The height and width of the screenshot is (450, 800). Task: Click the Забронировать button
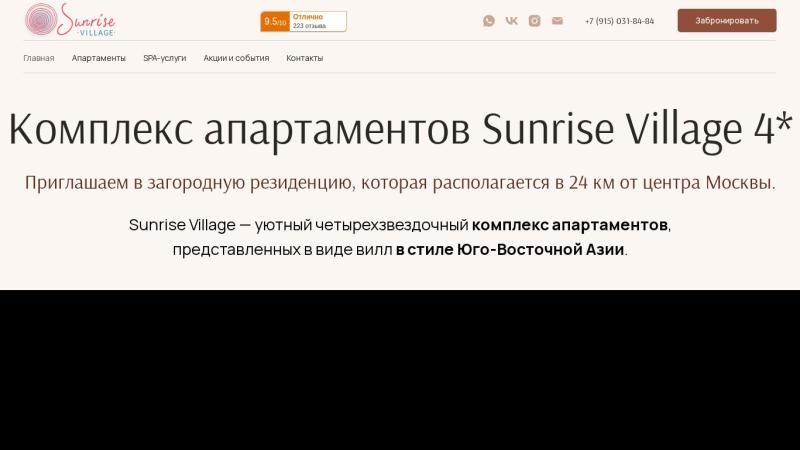coord(727,20)
